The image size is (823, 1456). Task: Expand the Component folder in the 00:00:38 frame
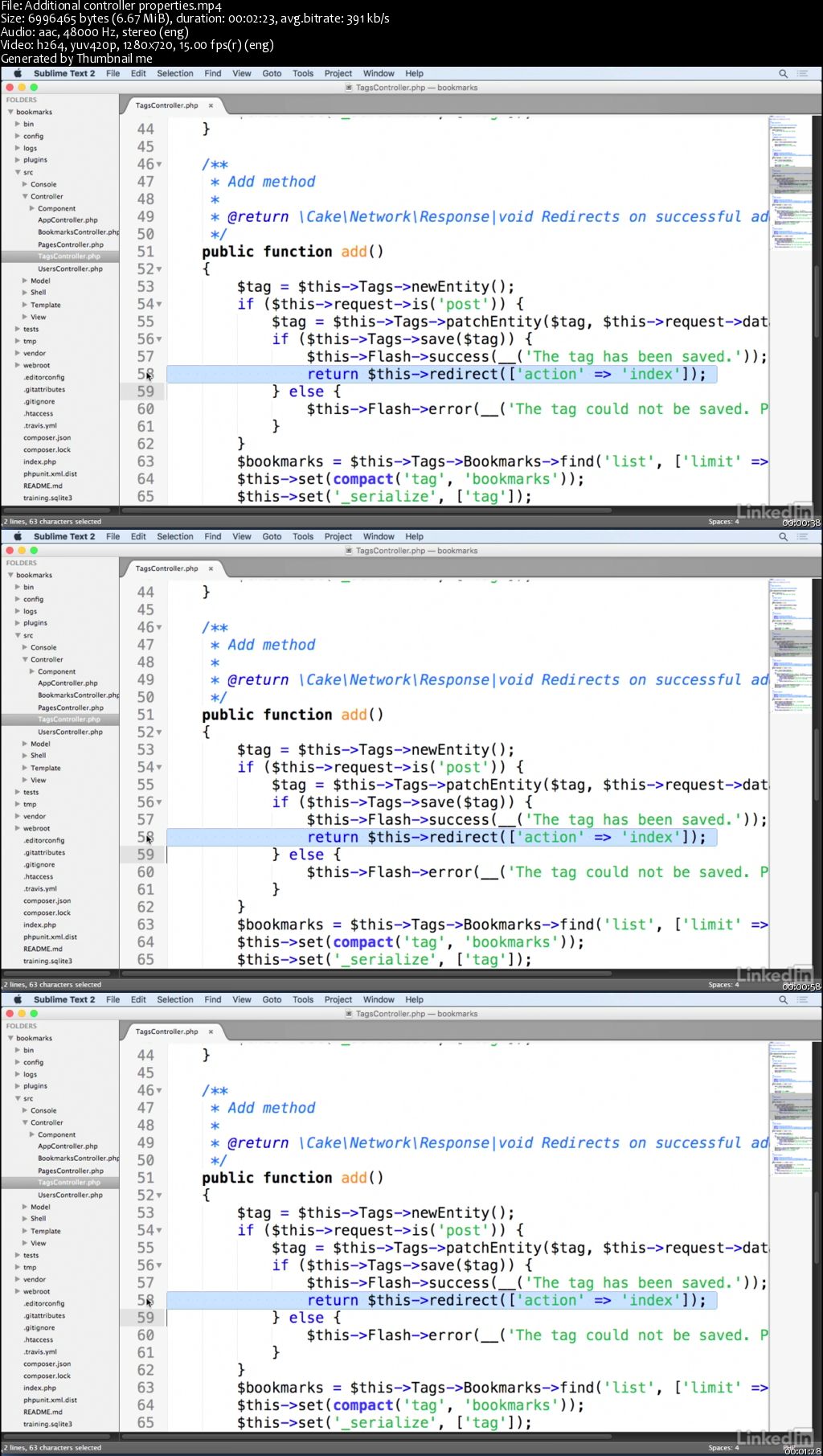pyautogui.click(x=32, y=208)
